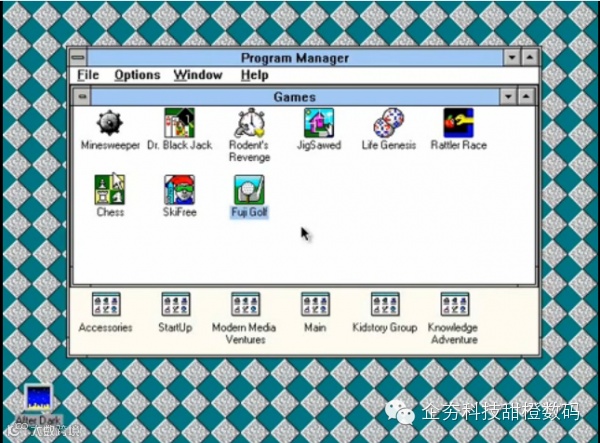The image size is (600, 443).
Task: Click the JigSawed label text
Action: 319,145
